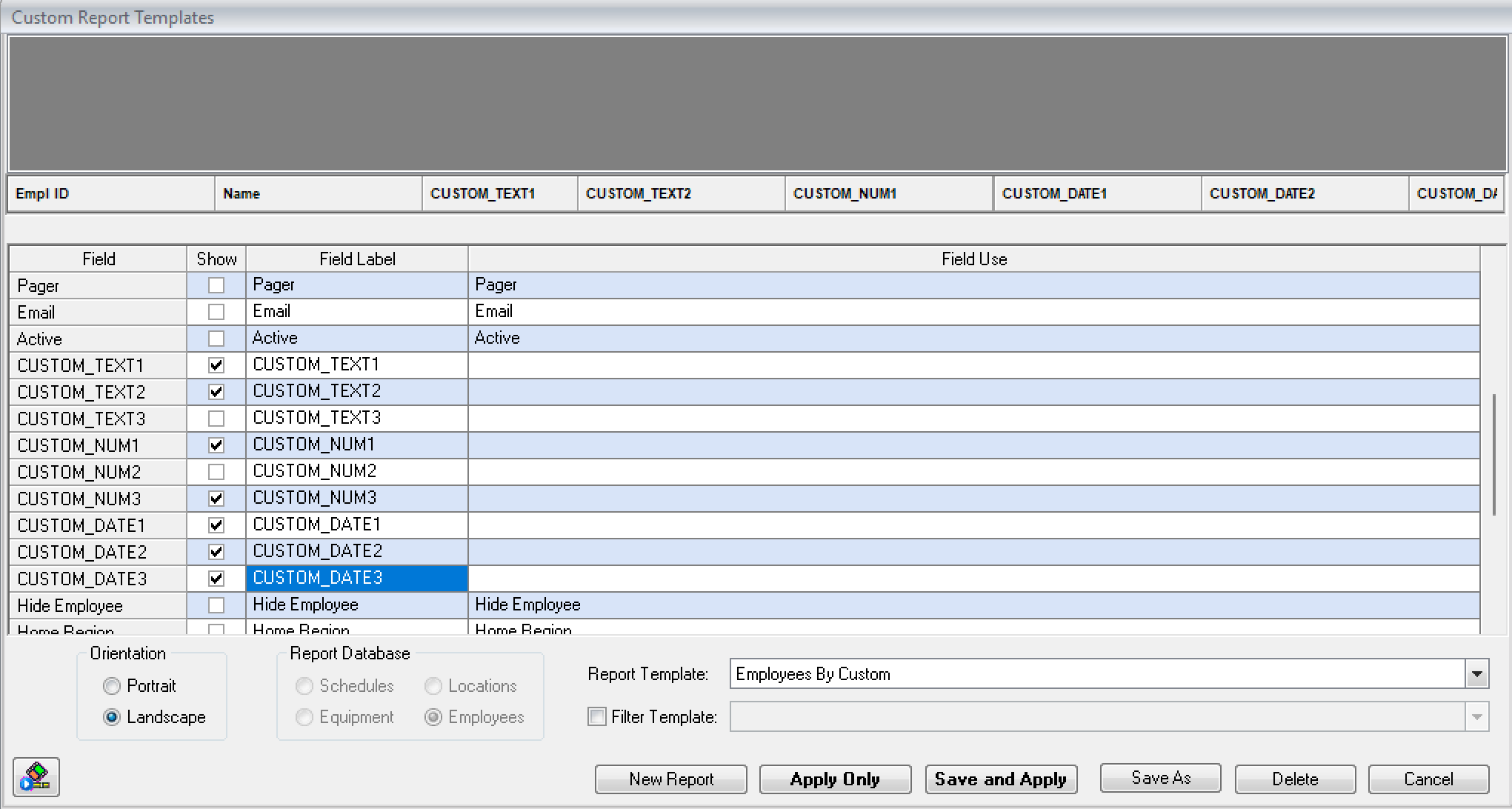Select the CUSTOM_TEXT2 preview column header
The height and width of the screenshot is (809, 1512).
tap(682, 193)
